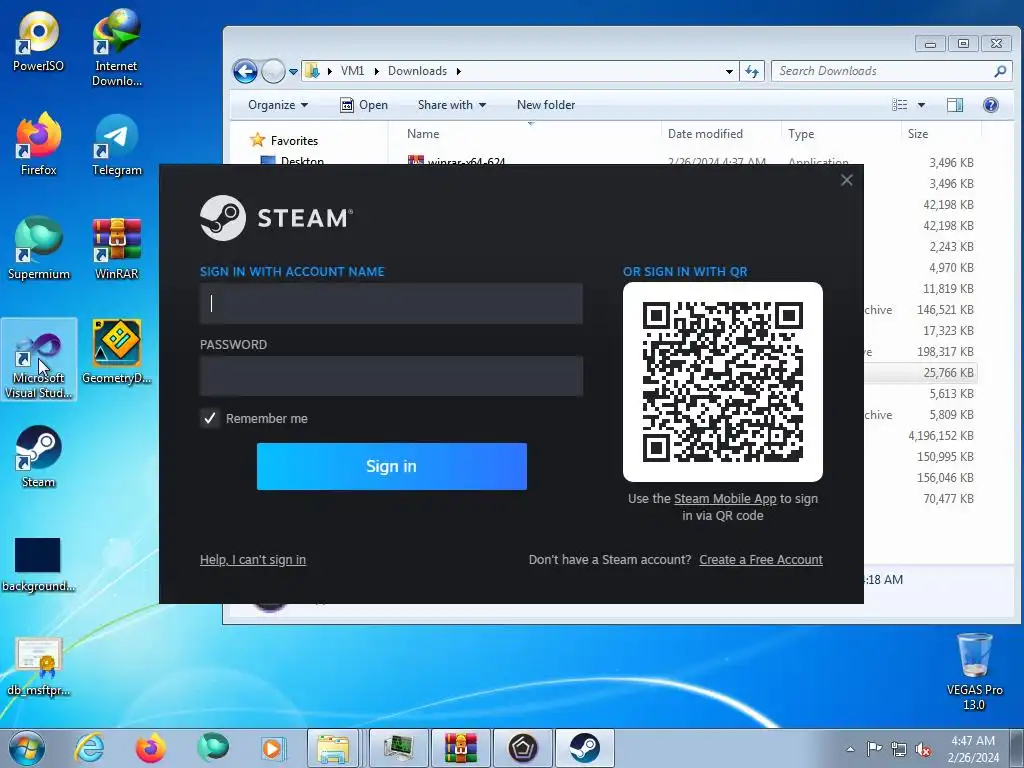Expand the Share with dropdown

pyautogui.click(x=452, y=105)
